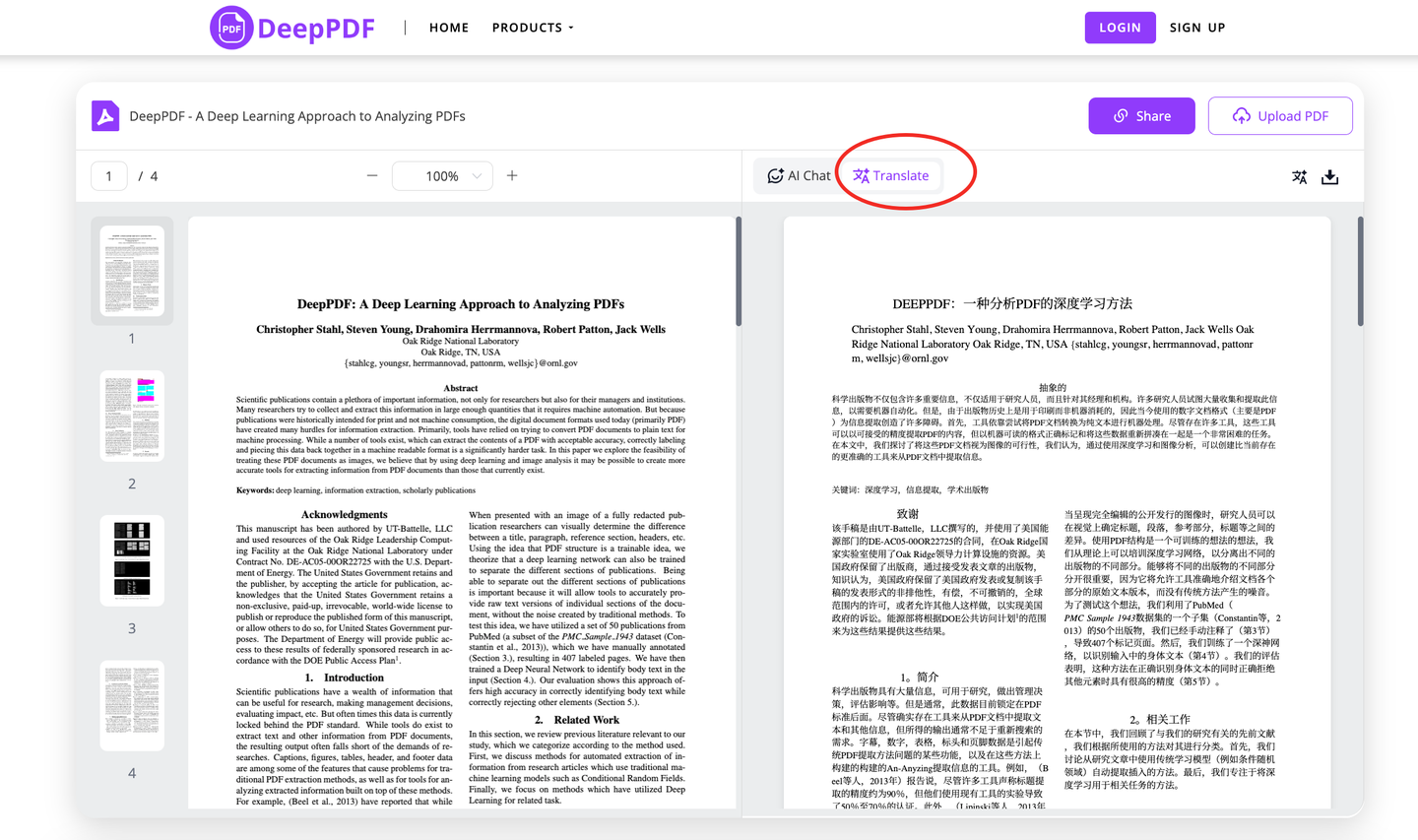1418x840 pixels.
Task: Select the document icon next to the PDF title
Action: coord(104,115)
